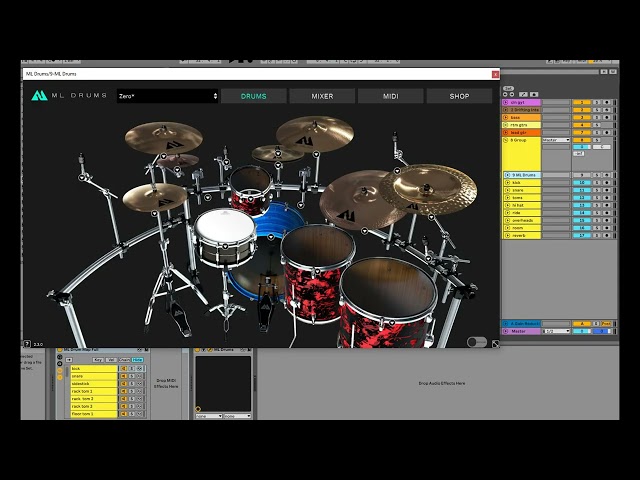Click the 9 ML Drums track icon

[x=507, y=175]
